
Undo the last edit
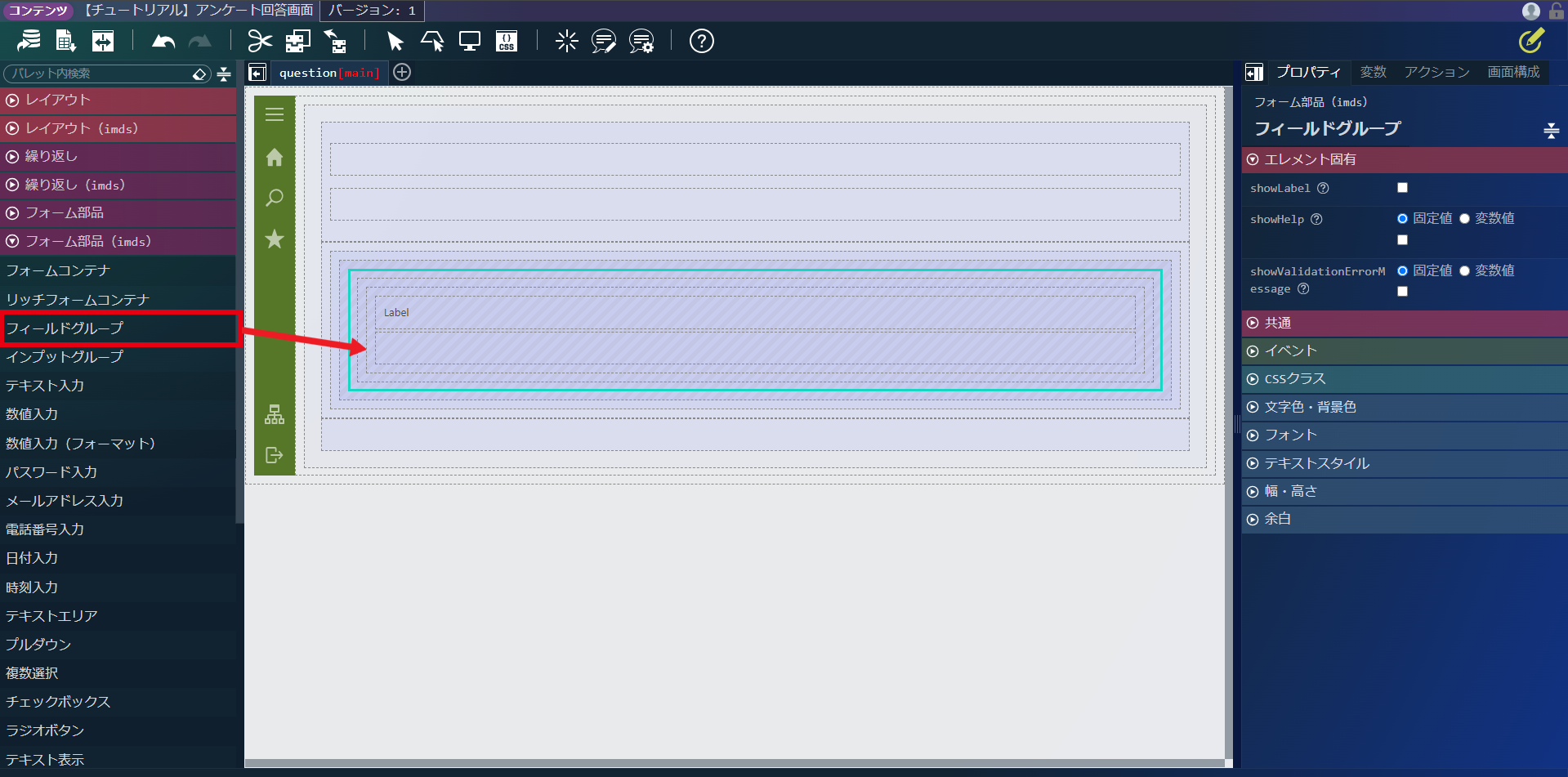163,41
